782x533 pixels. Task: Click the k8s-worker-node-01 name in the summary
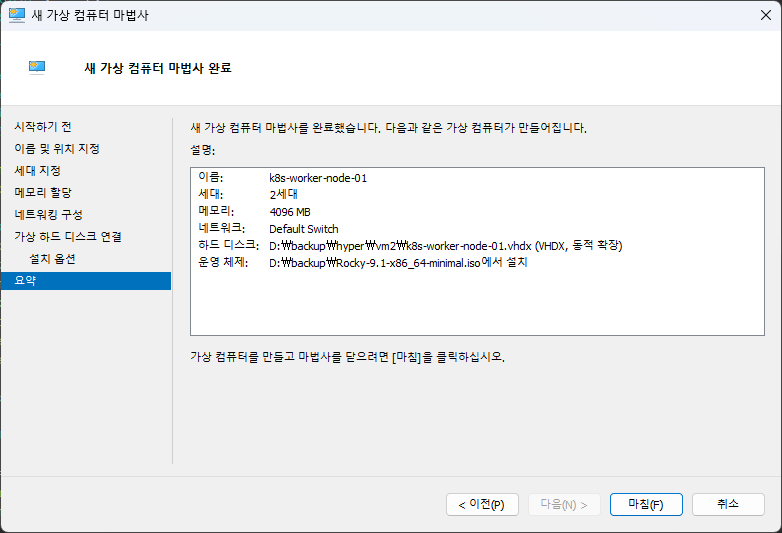(x=319, y=178)
